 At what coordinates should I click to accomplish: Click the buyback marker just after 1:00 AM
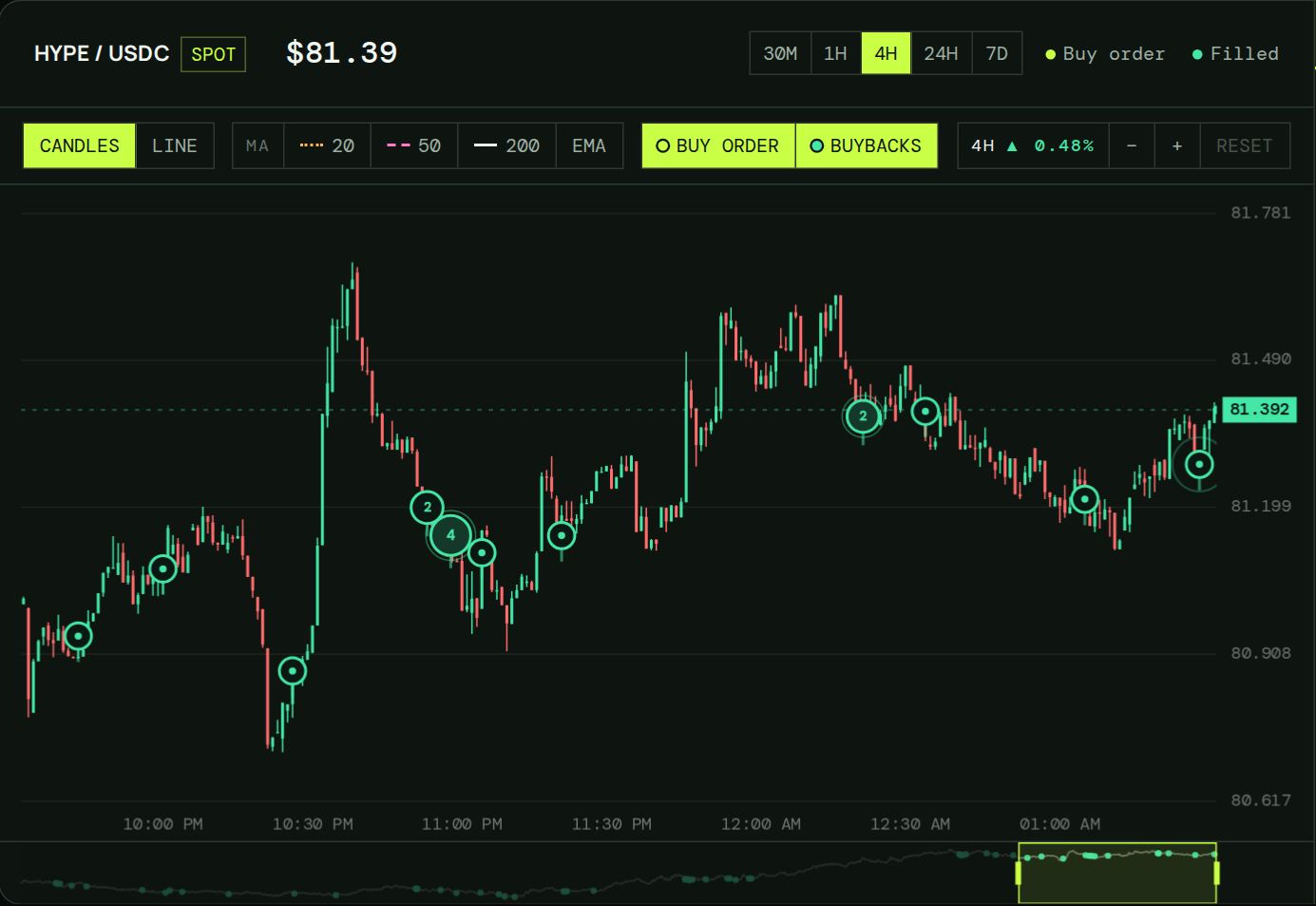[x=1084, y=499]
